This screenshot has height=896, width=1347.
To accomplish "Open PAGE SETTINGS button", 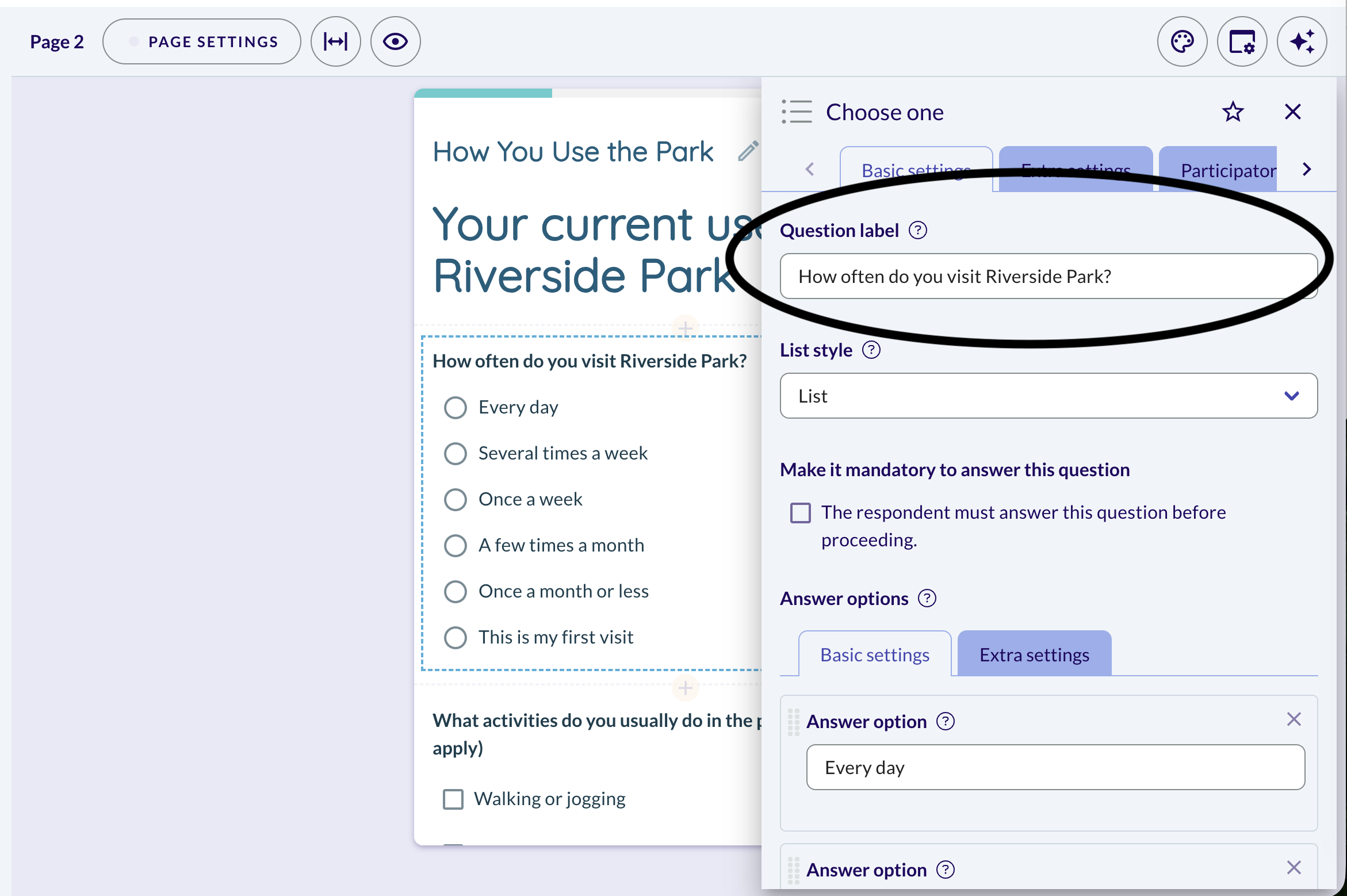I will 202,41.
